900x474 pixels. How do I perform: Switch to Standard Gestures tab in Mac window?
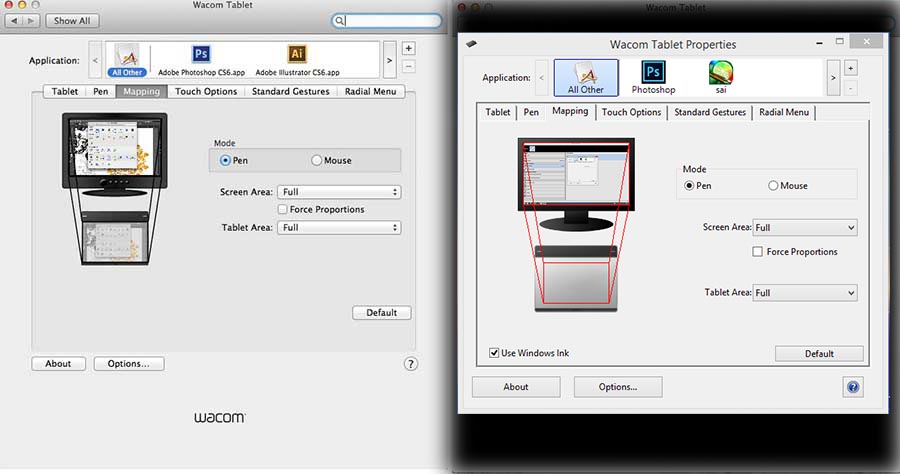tap(290, 91)
